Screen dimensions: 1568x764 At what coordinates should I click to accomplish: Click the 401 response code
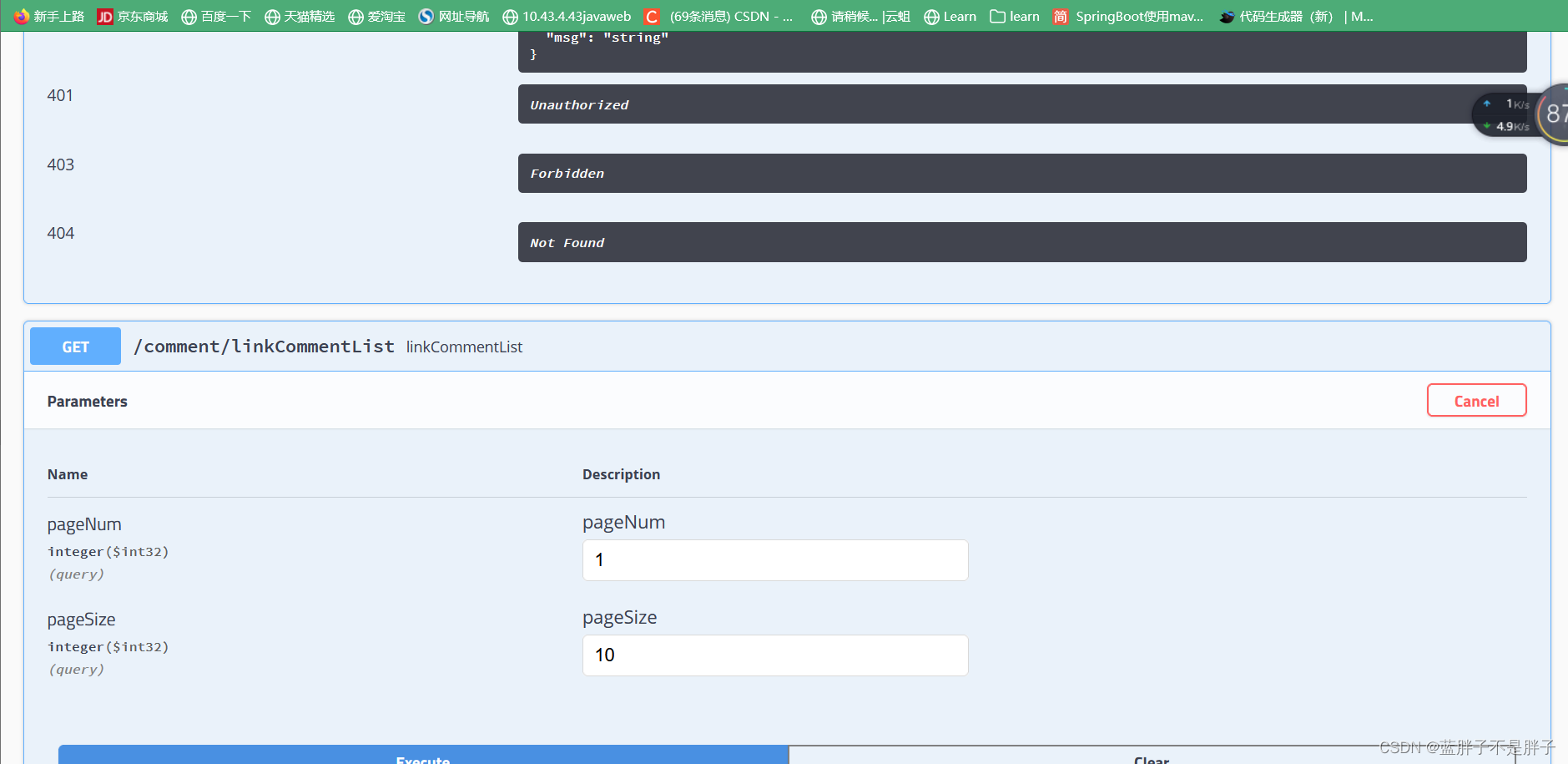click(x=60, y=95)
